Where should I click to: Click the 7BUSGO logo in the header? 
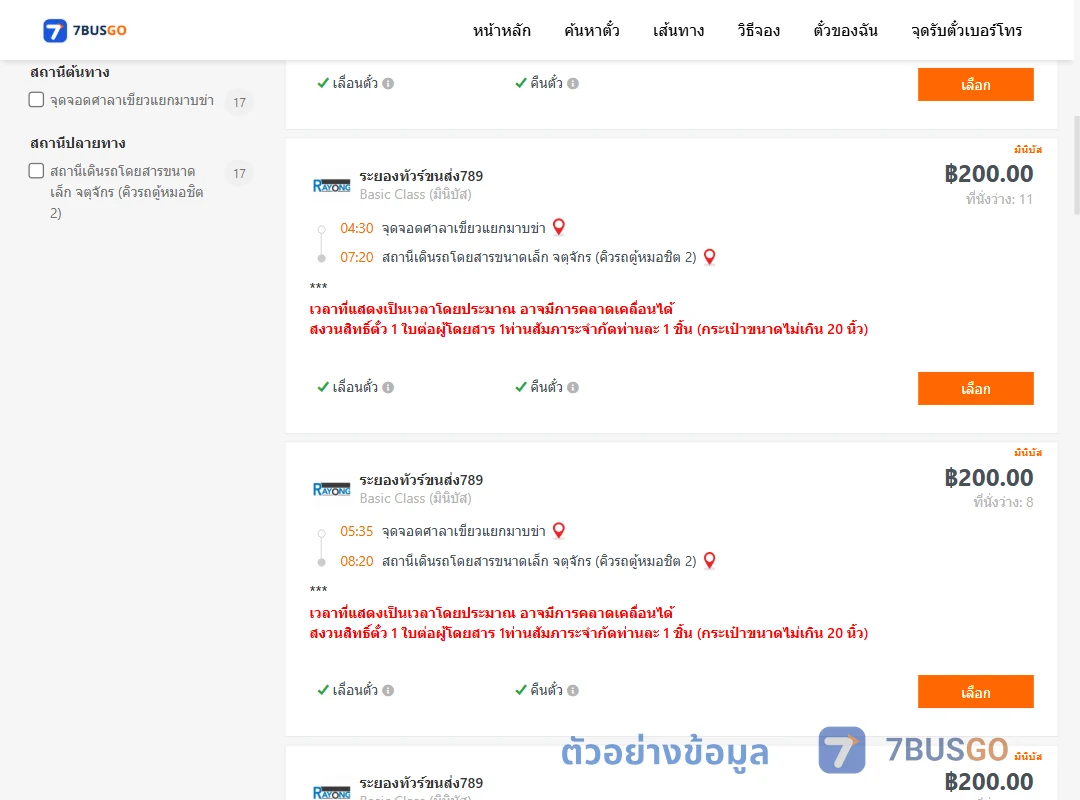(x=85, y=30)
